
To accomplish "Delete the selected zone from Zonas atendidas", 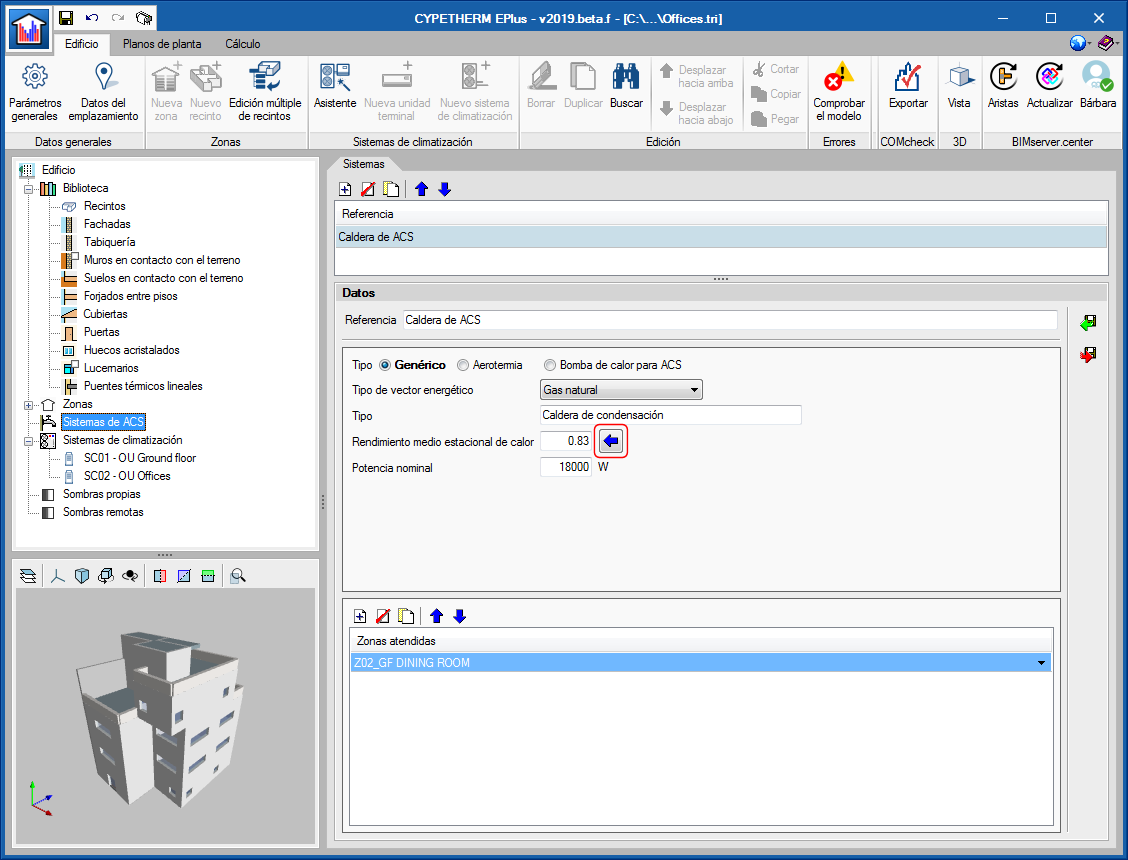I will (383, 616).
